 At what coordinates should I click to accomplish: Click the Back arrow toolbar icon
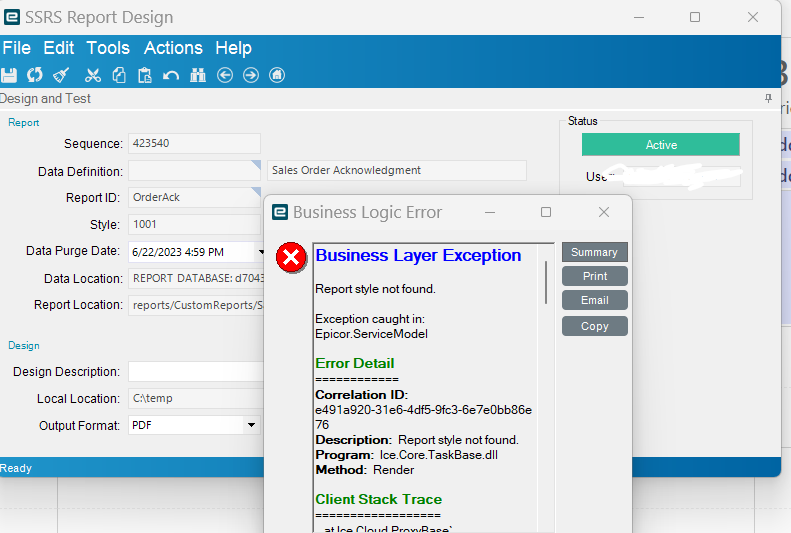point(225,76)
